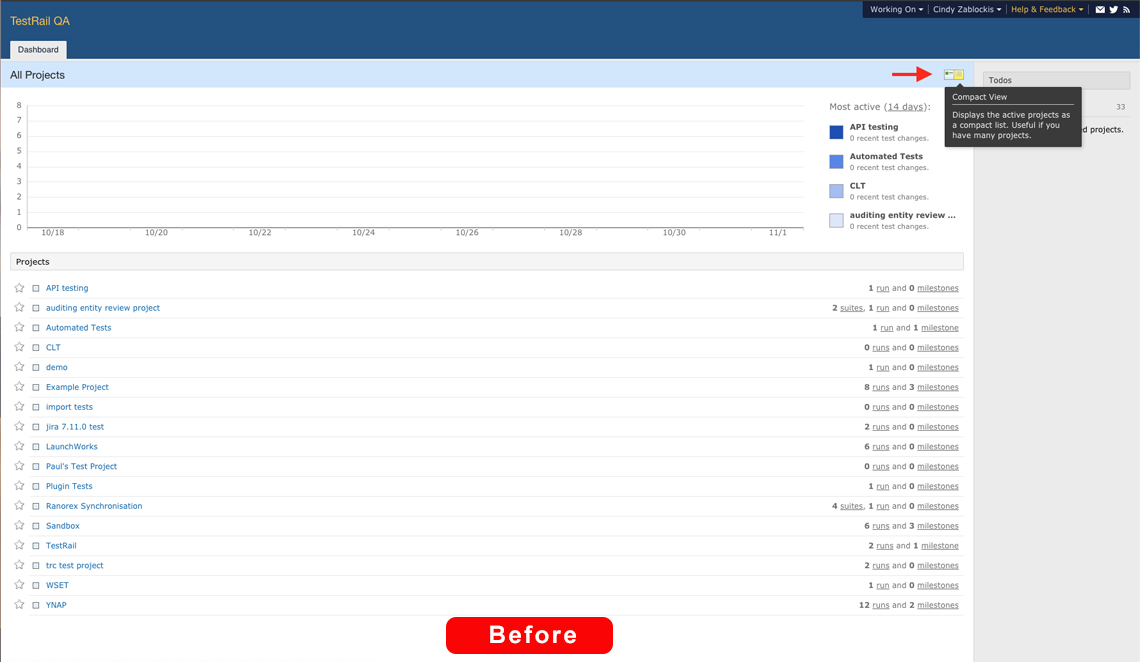
Task: Click the TestRail QA site title
Action: point(40,21)
